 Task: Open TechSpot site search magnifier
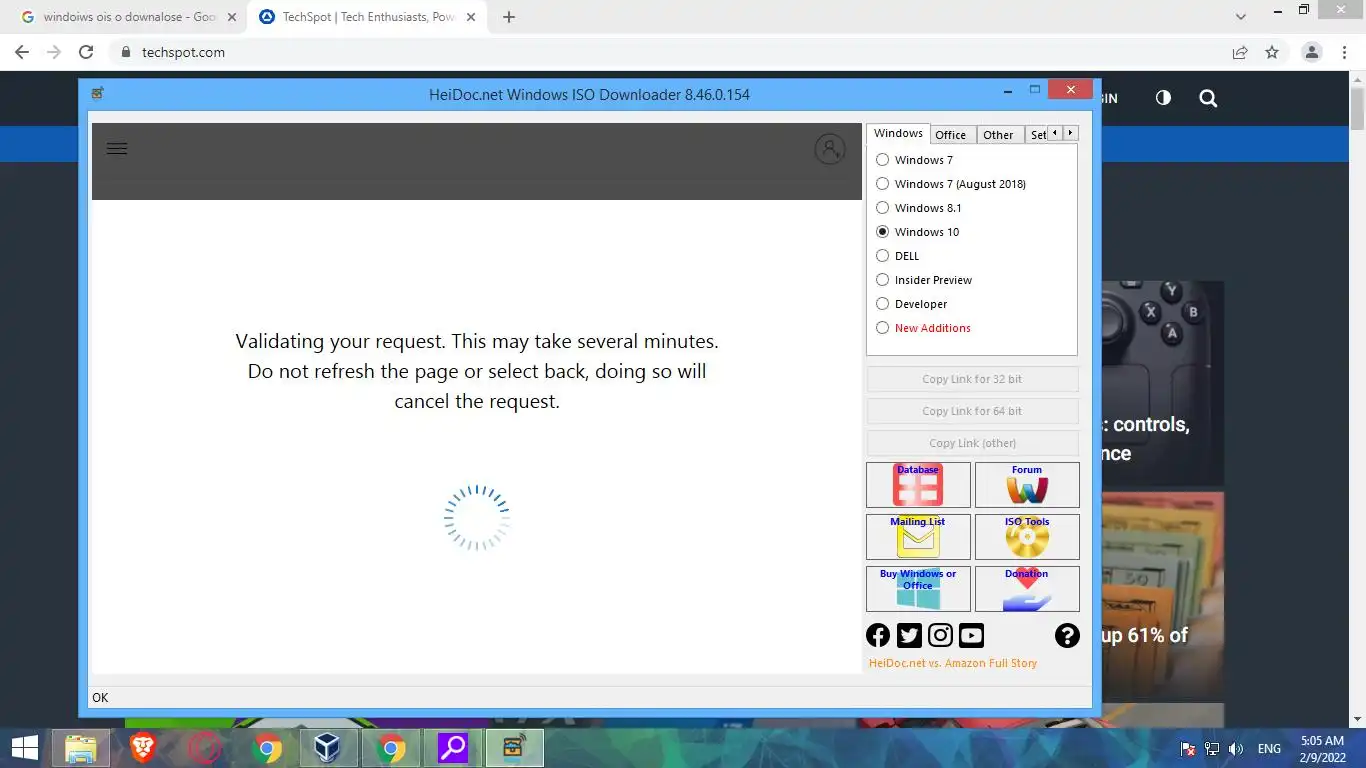pyautogui.click(x=1208, y=98)
